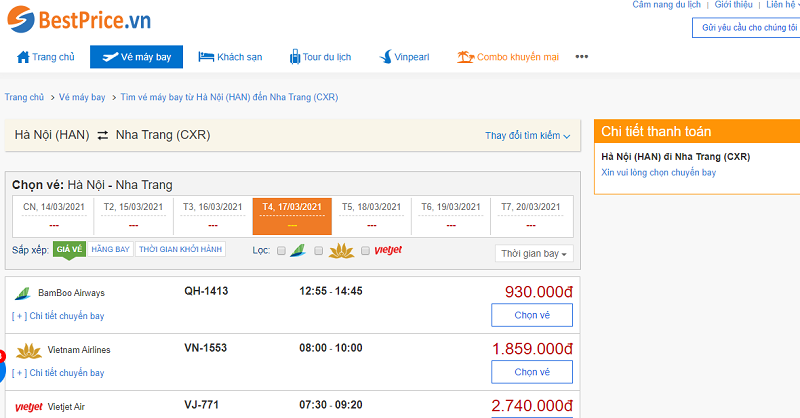Open the Thời gian bay dropdown
800x418 pixels.
coord(534,254)
